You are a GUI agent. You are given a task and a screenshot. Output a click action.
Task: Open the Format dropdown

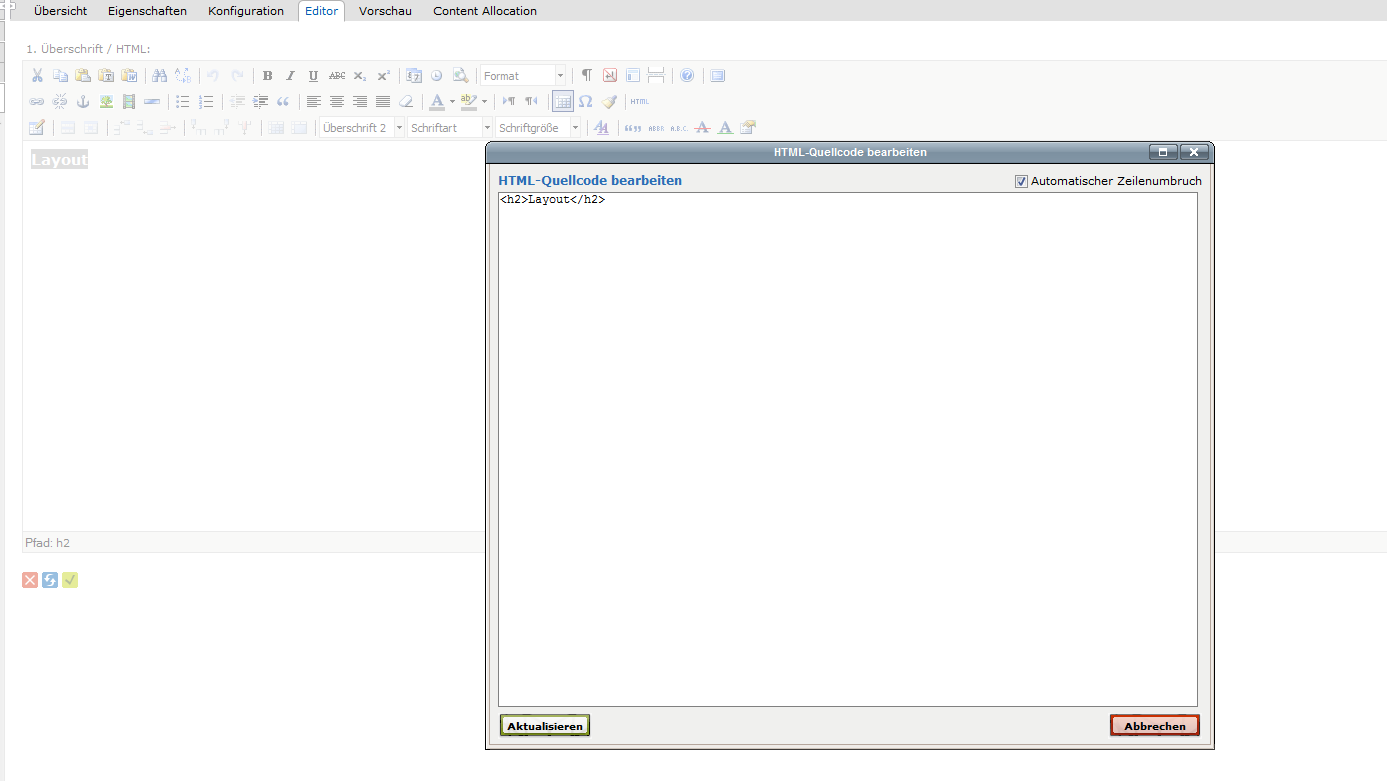coord(523,76)
